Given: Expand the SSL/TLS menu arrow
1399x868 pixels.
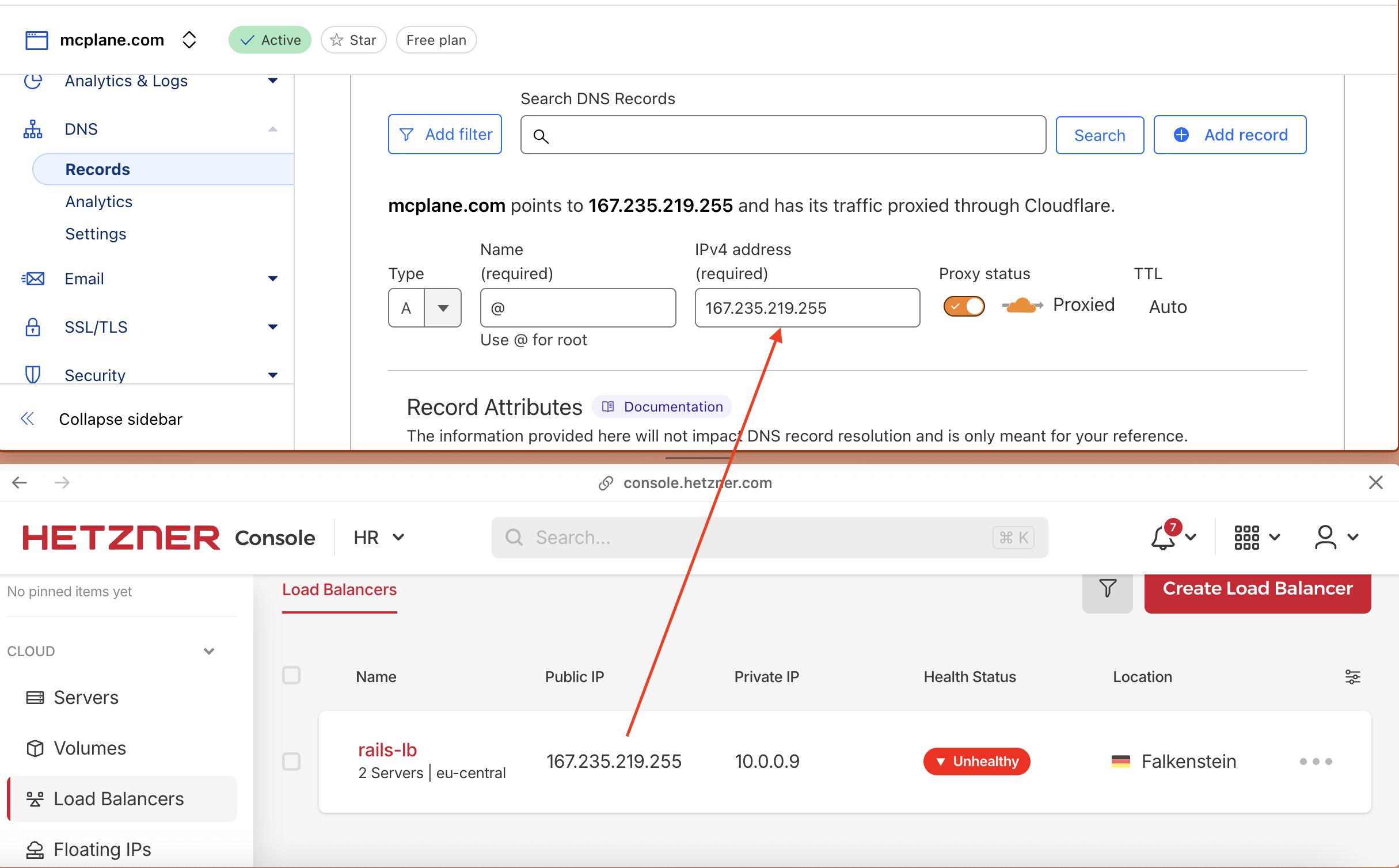Looking at the screenshot, I should click(273, 327).
